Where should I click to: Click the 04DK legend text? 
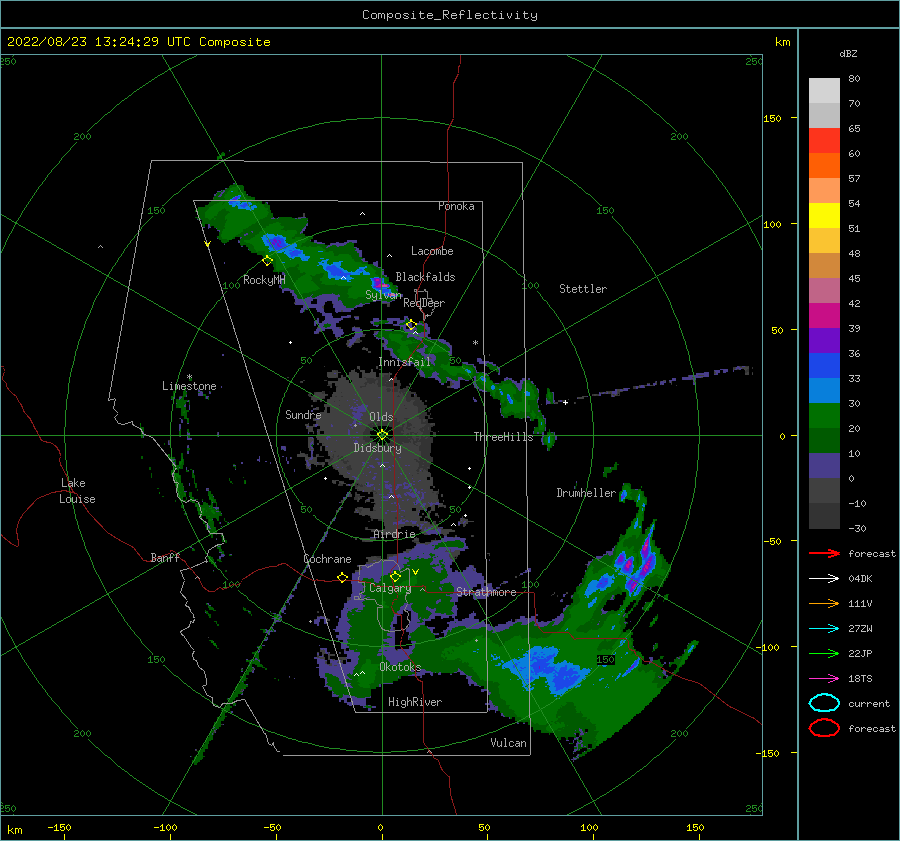(x=860, y=579)
